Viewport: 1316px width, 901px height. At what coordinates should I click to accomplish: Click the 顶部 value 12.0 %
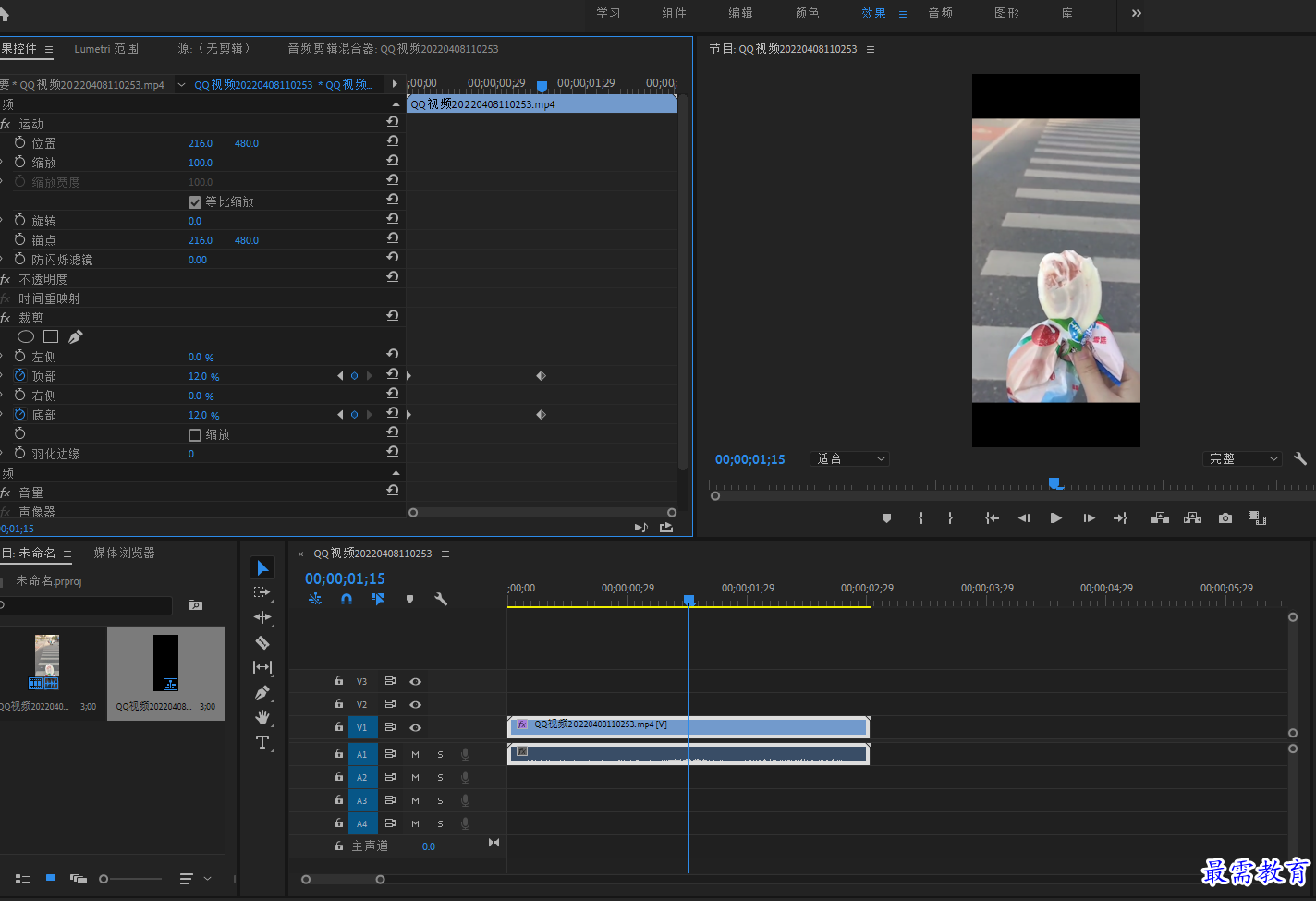204,377
